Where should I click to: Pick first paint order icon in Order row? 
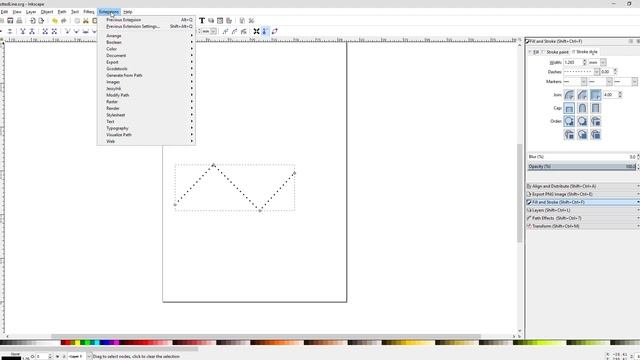569,121
